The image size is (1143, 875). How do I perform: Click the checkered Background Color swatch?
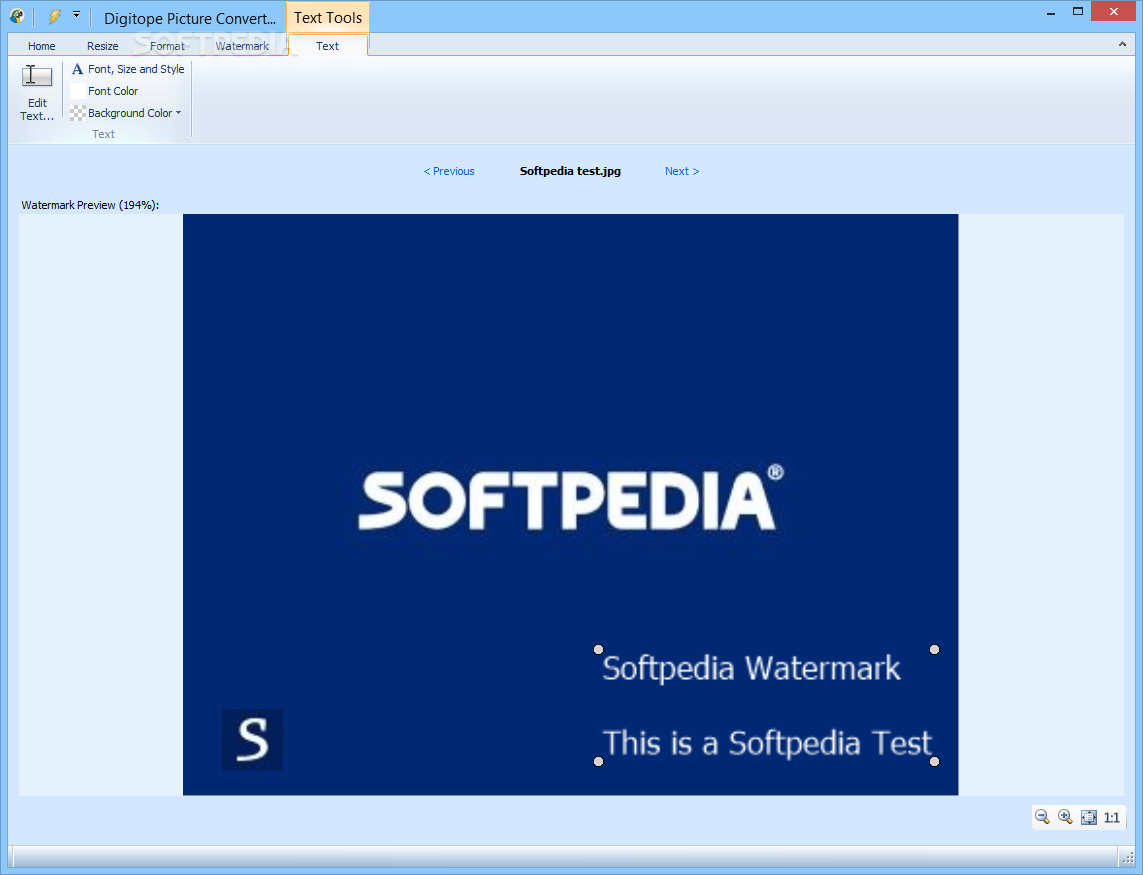point(78,113)
